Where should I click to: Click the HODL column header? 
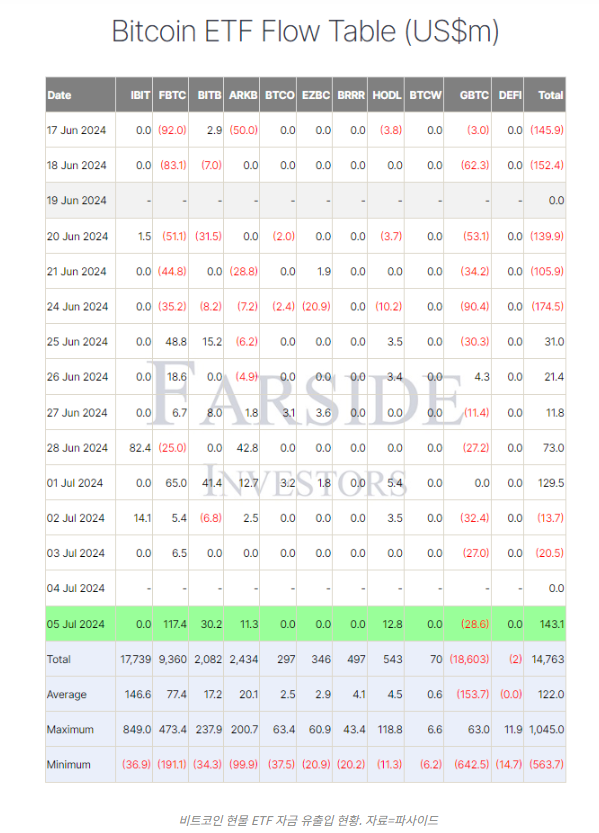387,95
